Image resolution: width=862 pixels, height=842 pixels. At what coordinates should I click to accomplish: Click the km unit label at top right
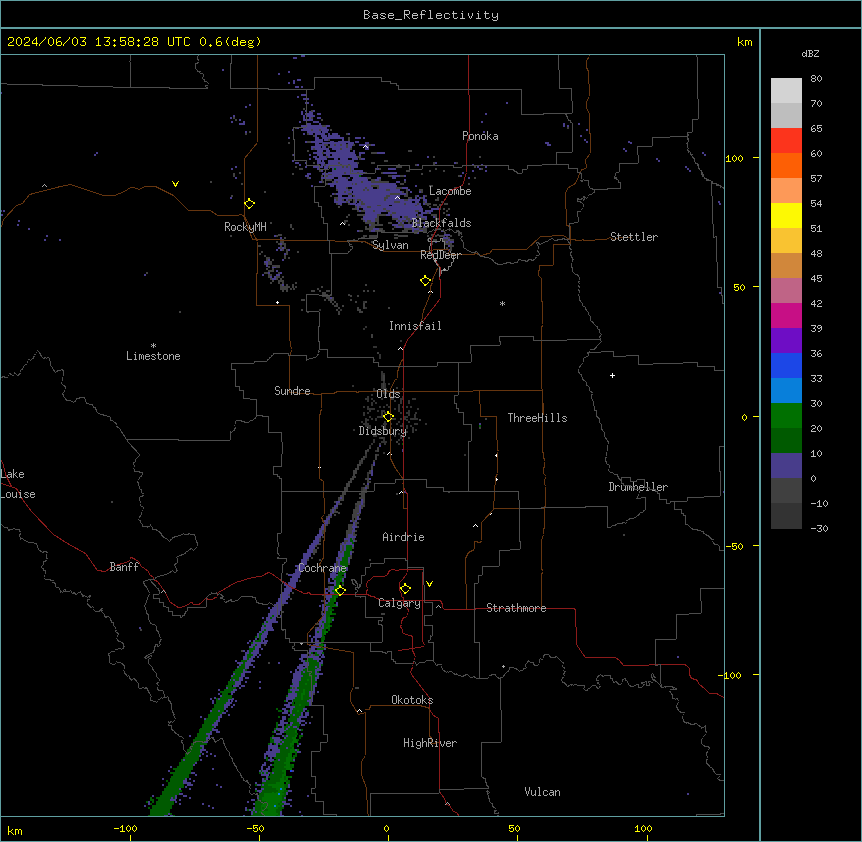click(x=744, y=42)
